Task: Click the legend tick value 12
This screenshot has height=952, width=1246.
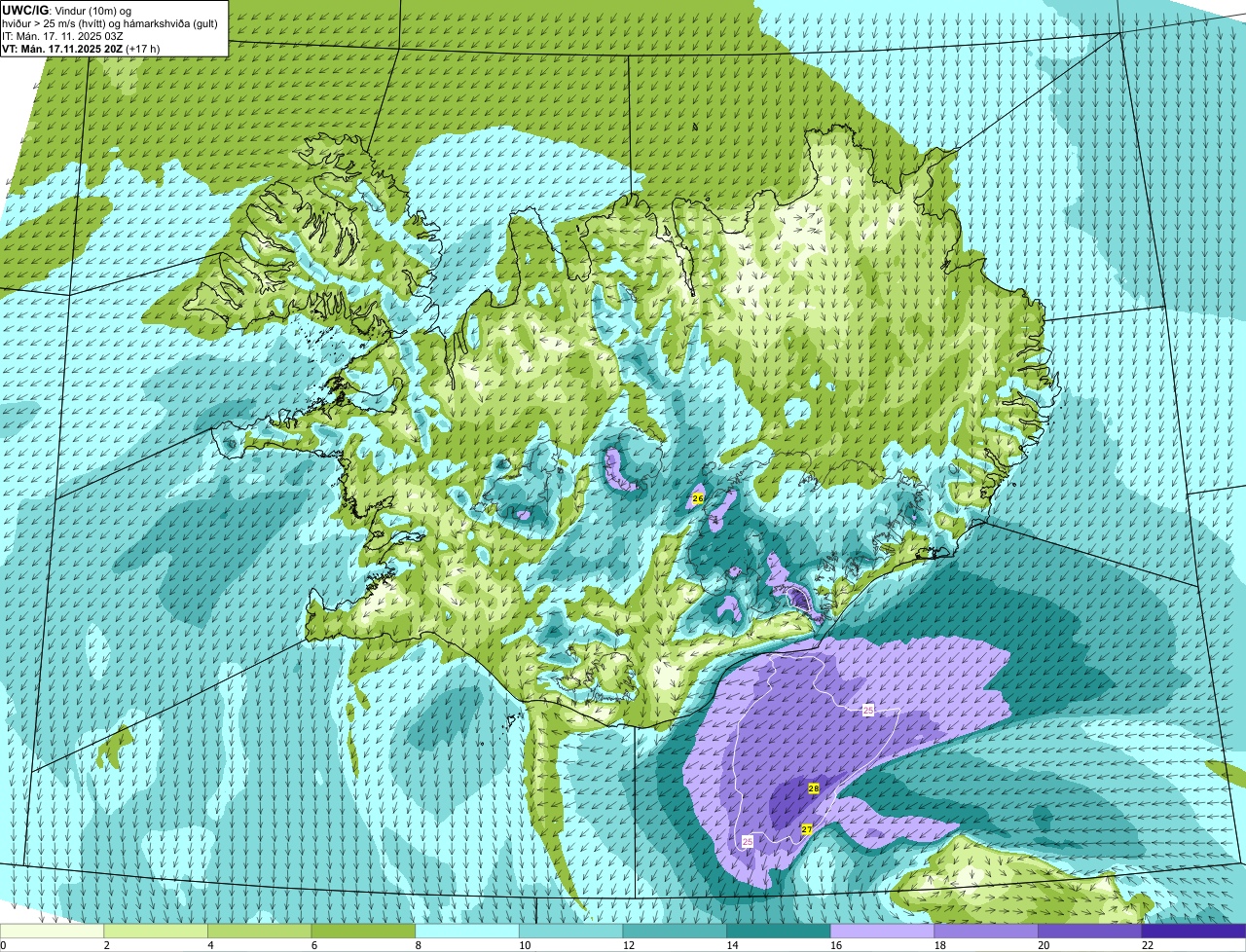Action: 628,945
